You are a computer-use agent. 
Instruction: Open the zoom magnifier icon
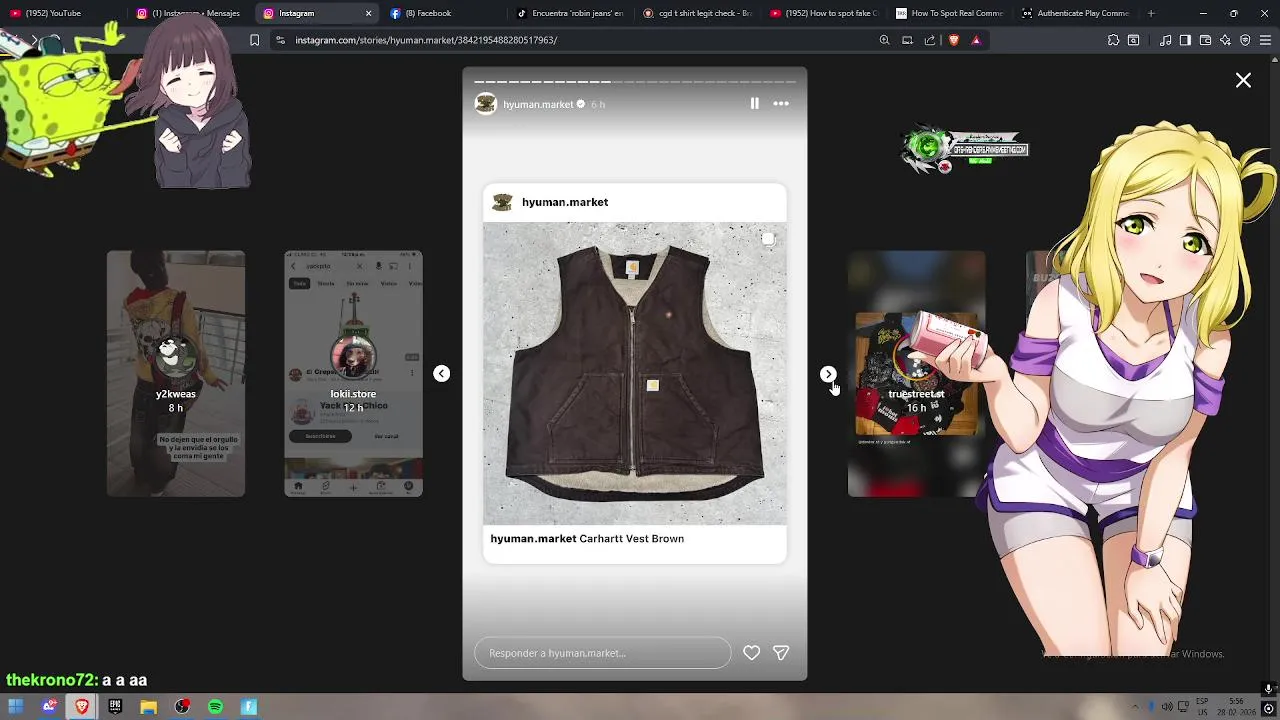[x=884, y=40]
